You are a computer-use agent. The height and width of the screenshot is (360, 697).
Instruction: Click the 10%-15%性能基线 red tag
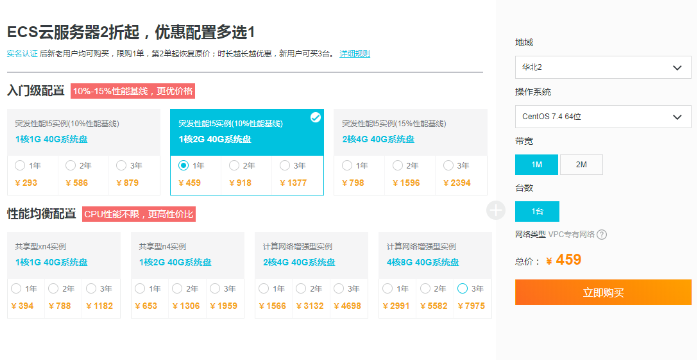tap(133, 91)
